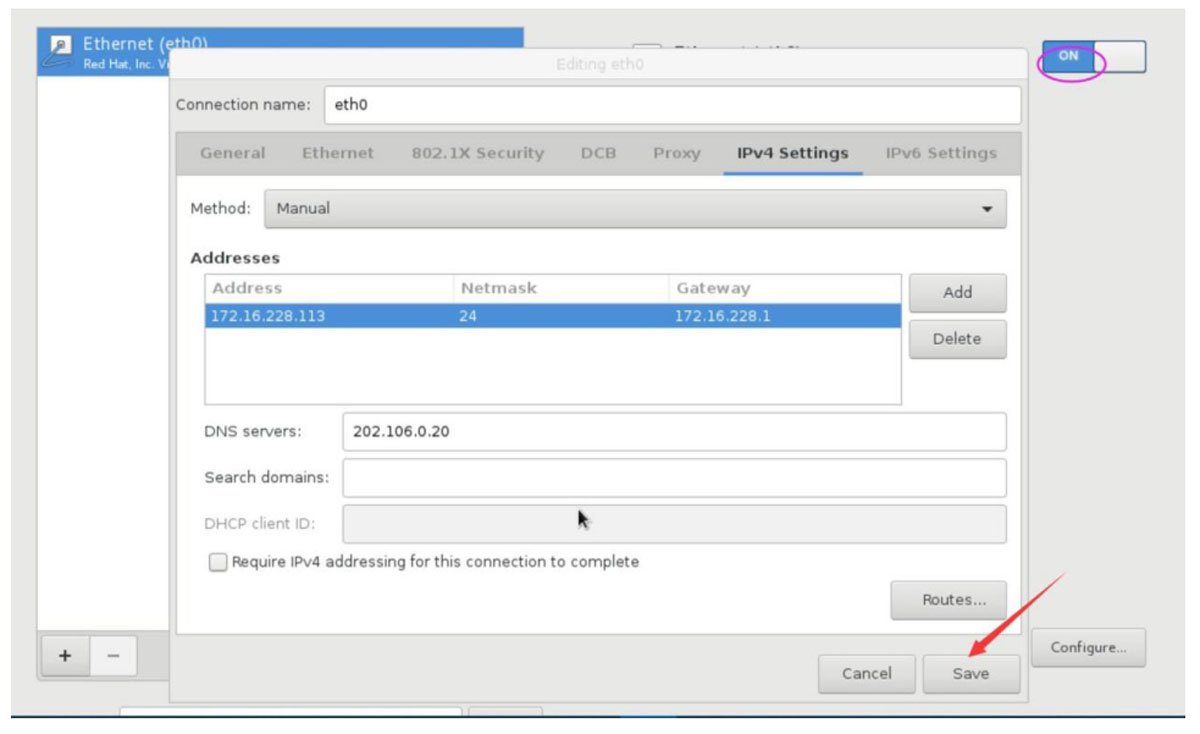
Task: Open the Ethernet tab
Action: [x=337, y=153]
